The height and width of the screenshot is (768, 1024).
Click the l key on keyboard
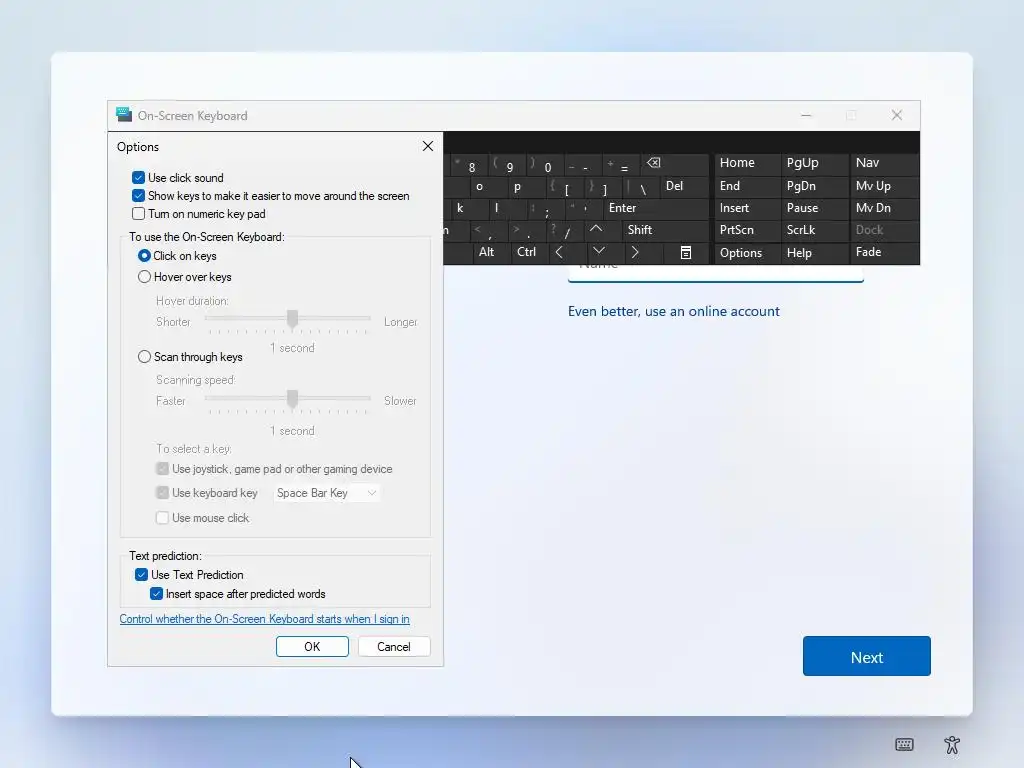click(x=506, y=208)
